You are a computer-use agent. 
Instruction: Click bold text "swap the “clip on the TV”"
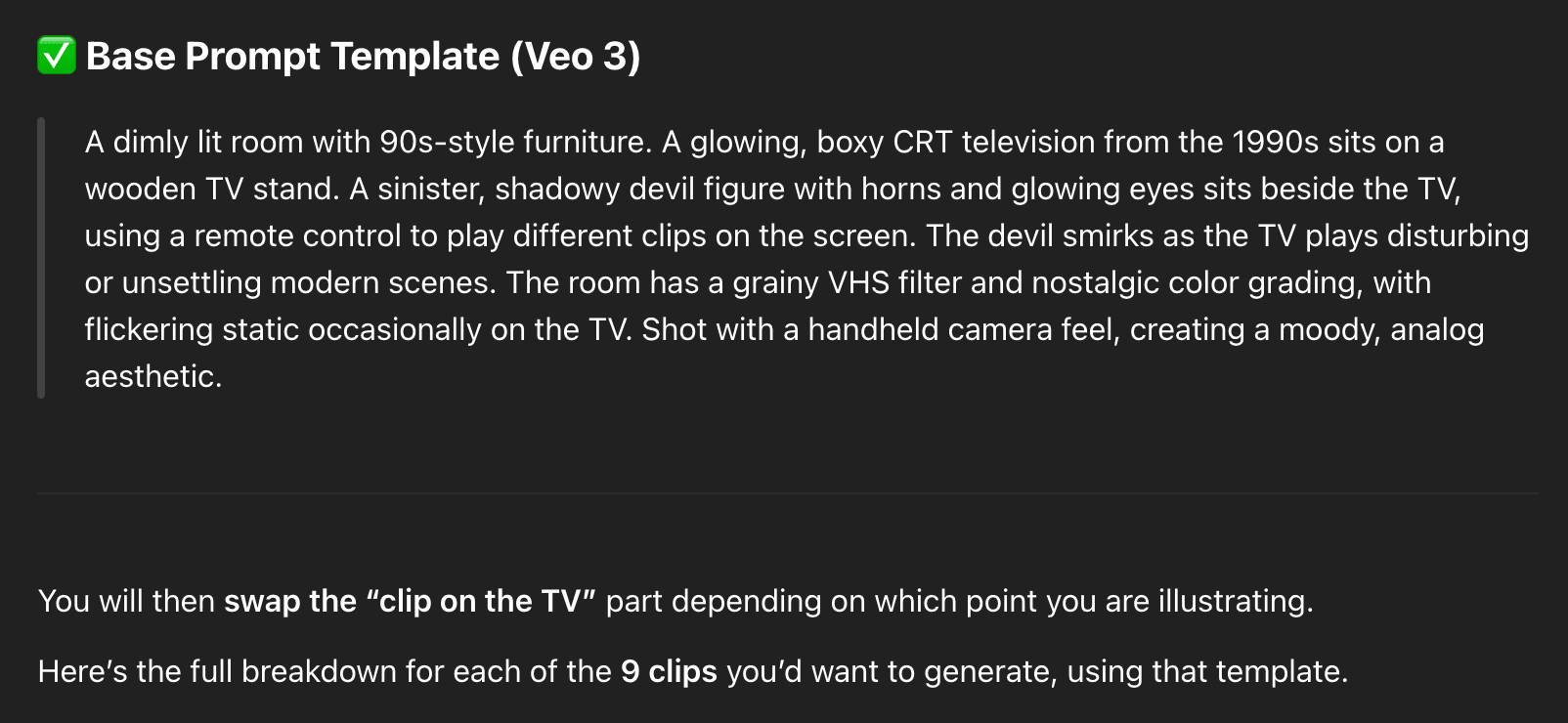pyautogui.click(x=410, y=602)
